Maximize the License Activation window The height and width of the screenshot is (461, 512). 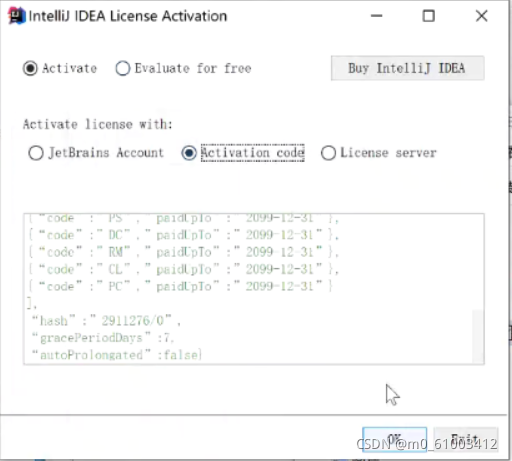[429, 16]
